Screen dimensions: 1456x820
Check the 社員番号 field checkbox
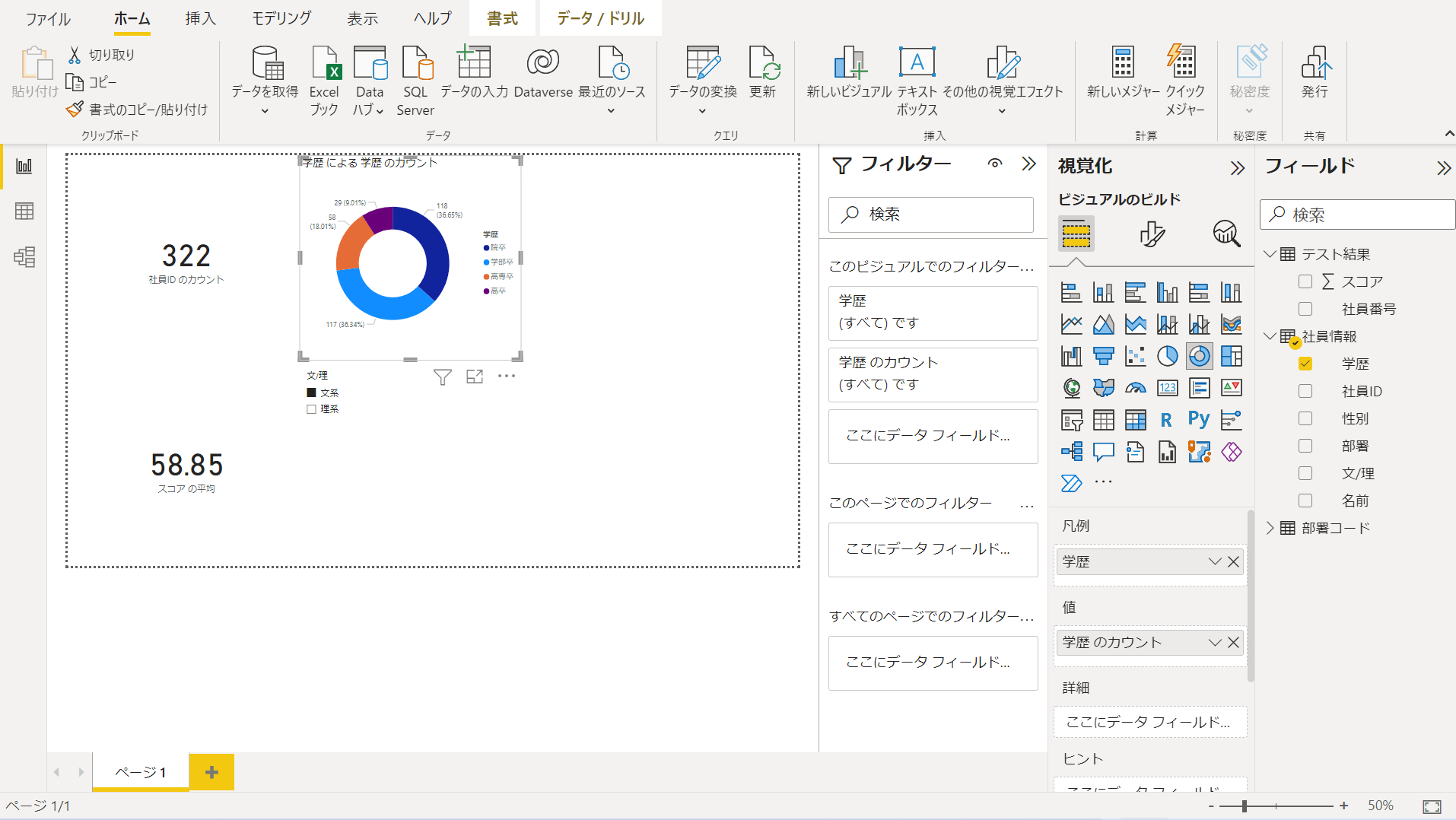1305,309
